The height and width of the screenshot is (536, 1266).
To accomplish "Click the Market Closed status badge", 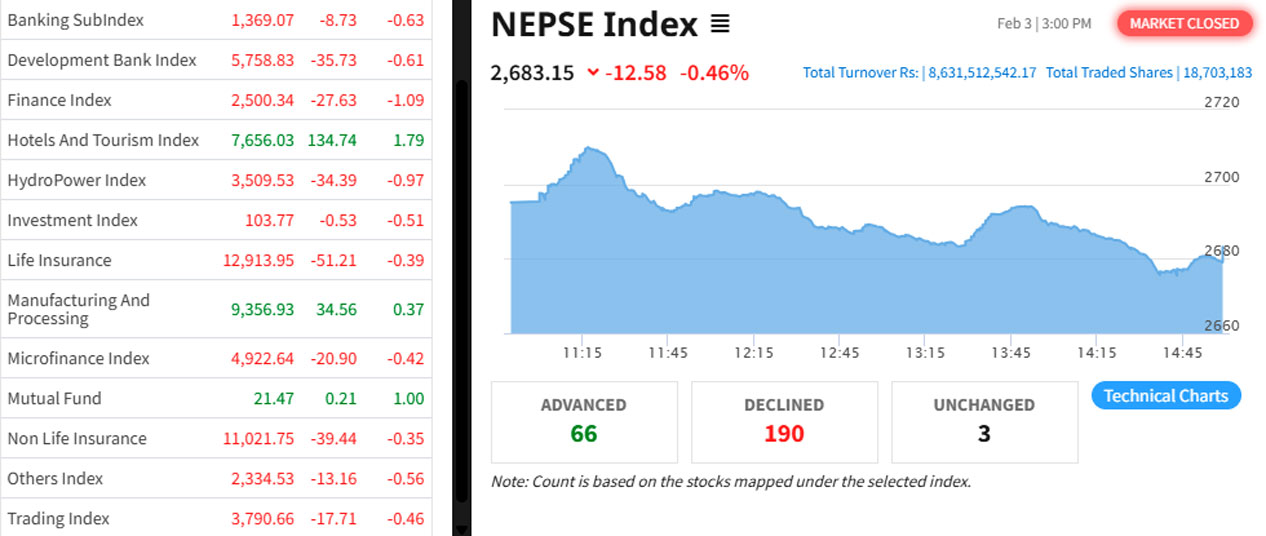I will click(1184, 23).
